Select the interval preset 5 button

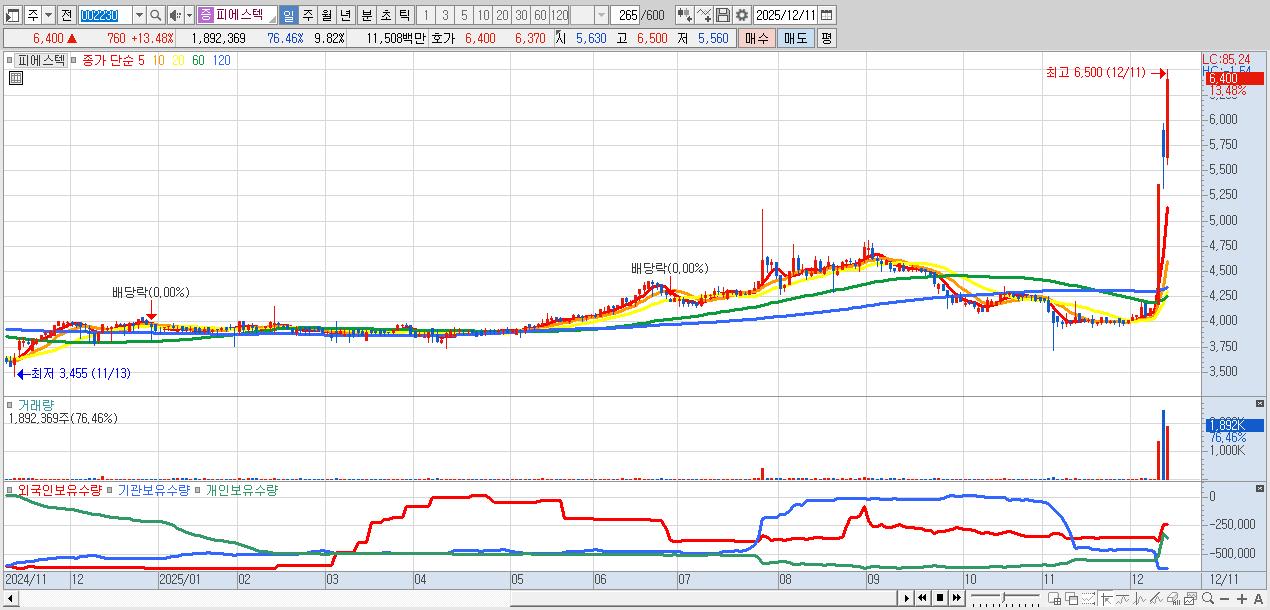(463, 15)
